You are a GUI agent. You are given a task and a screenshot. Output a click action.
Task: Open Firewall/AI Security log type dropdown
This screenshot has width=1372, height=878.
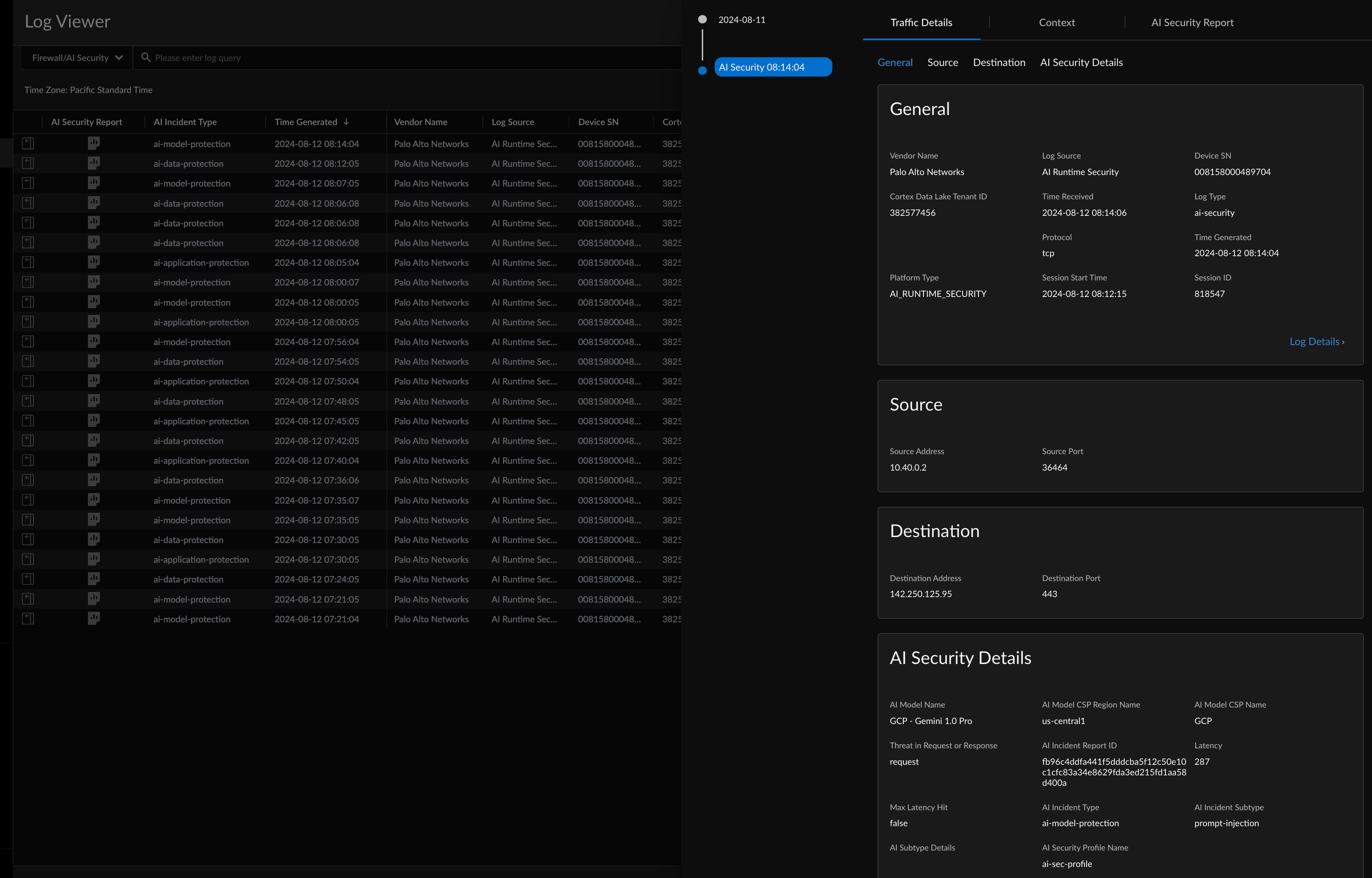point(77,58)
